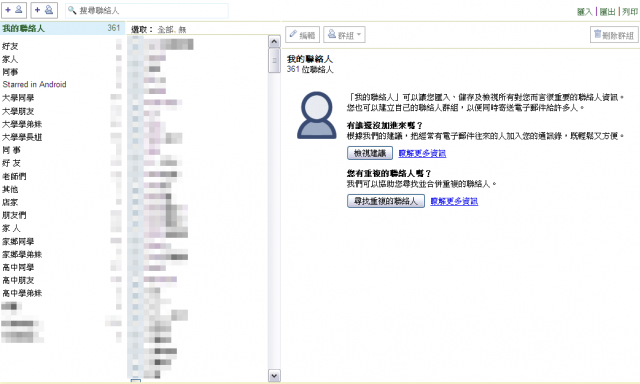Click the magnifier icon in search box
The height and width of the screenshot is (384, 640).
[x=72, y=10]
